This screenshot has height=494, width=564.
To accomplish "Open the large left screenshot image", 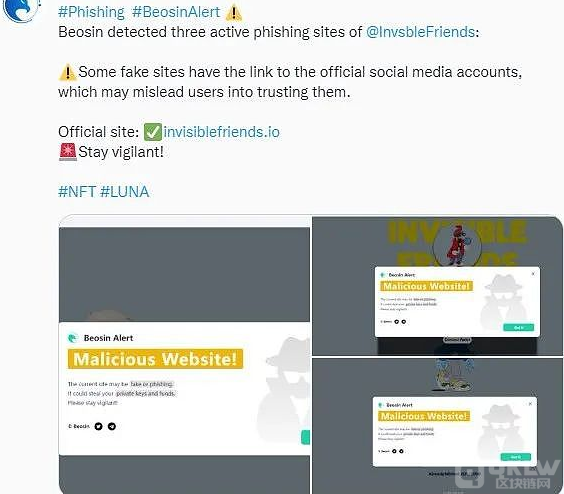I will tap(185, 355).
